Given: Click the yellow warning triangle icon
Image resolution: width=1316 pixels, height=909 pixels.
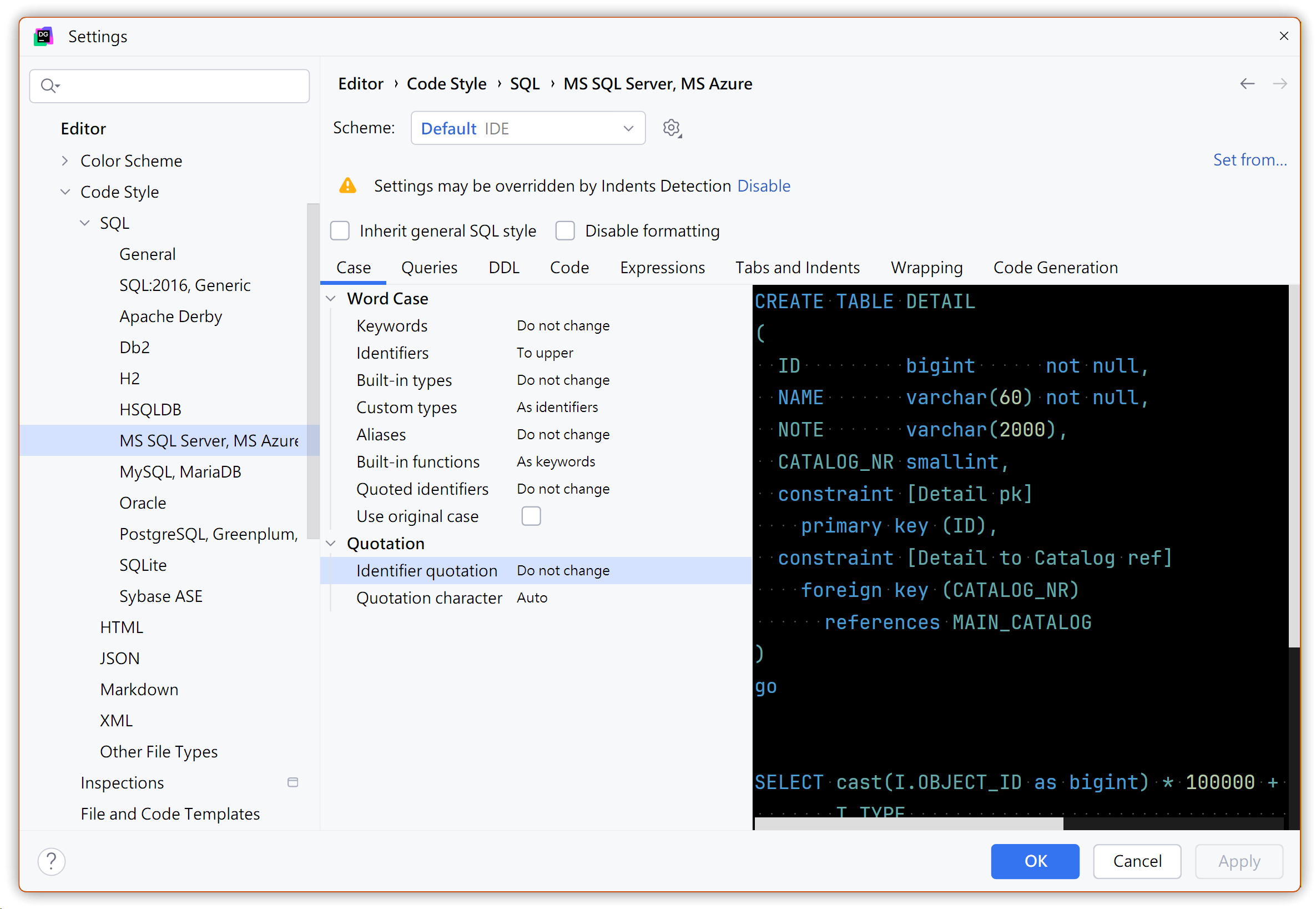Looking at the screenshot, I should tap(347, 186).
